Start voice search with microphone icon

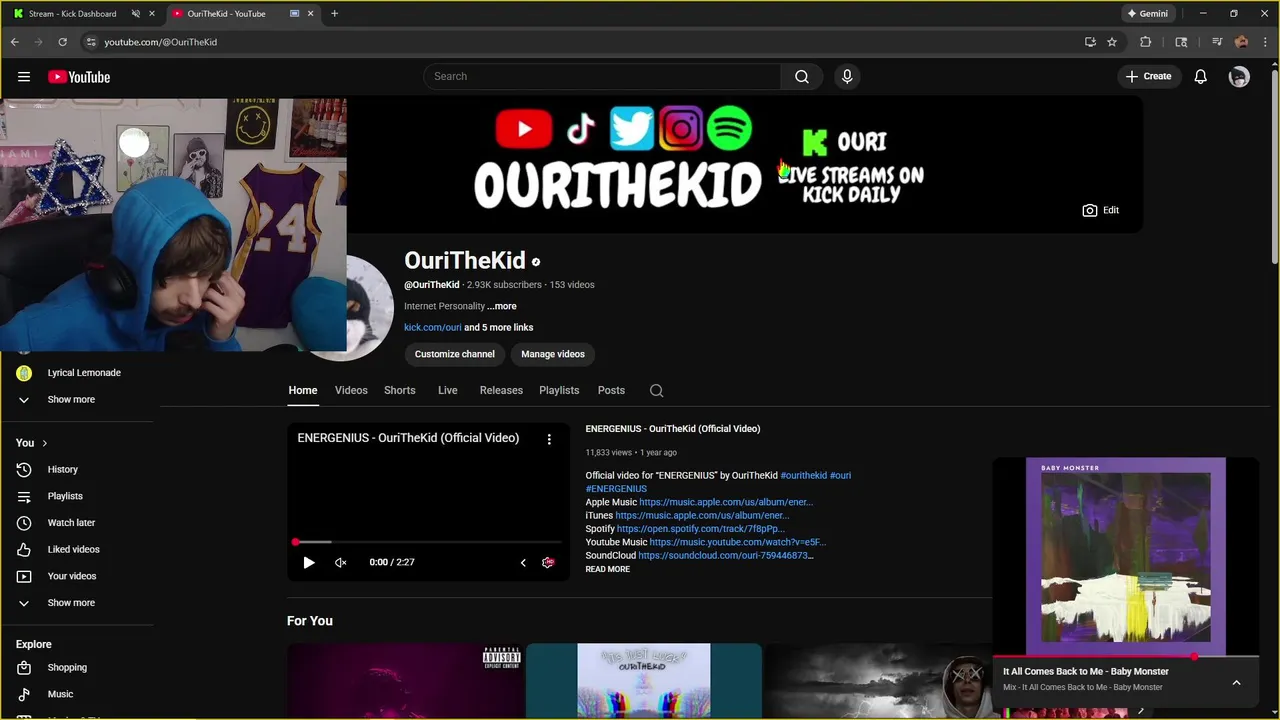[x=847, y=77]
